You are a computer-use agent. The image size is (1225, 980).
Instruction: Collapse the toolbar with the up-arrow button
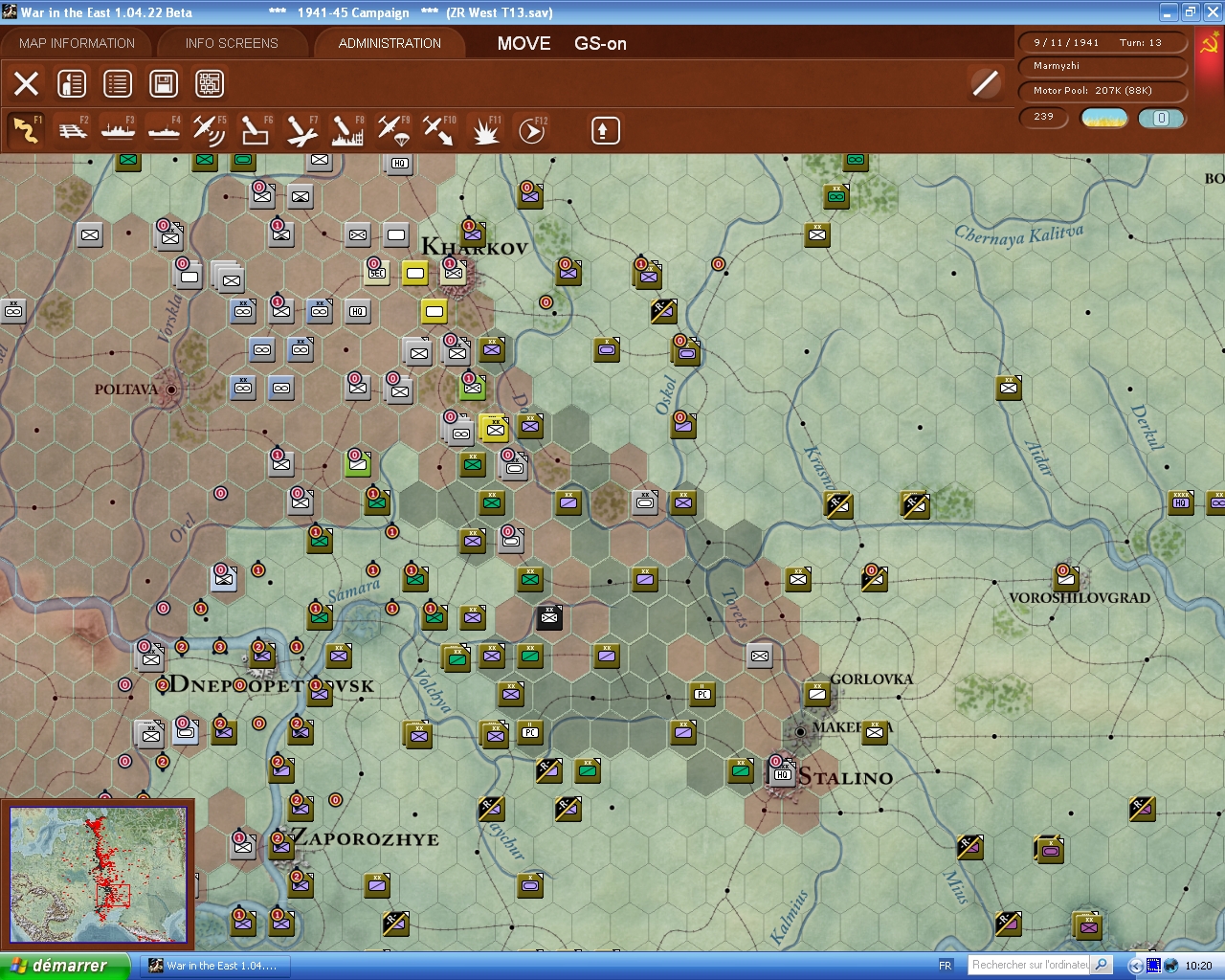605,130
